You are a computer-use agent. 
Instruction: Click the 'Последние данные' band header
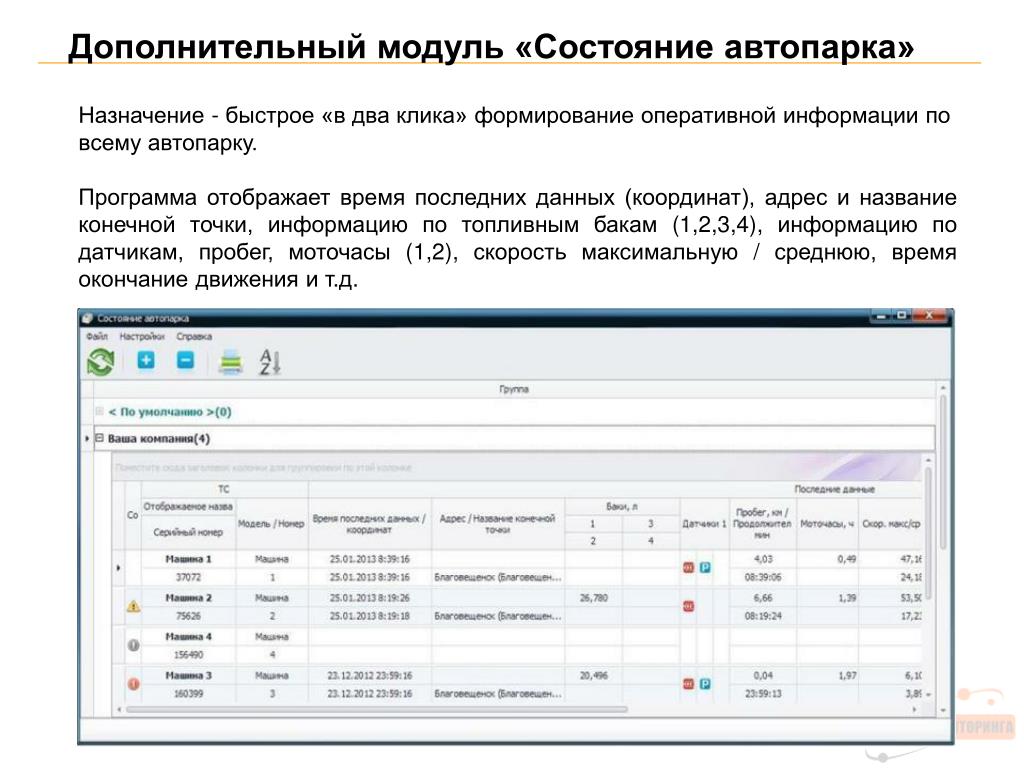[834, 489]
